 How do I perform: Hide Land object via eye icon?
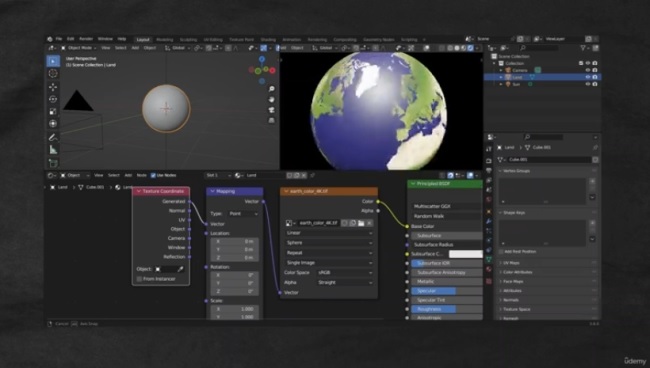[x=587, y=77]
